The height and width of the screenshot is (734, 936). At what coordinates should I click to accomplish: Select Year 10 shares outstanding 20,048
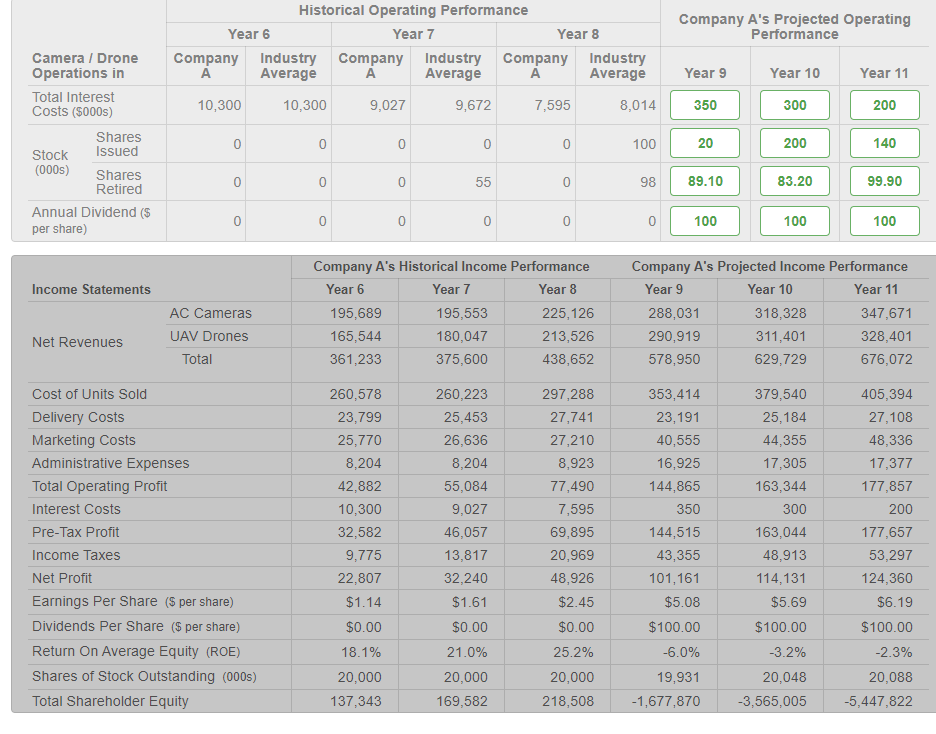(784, 677)
